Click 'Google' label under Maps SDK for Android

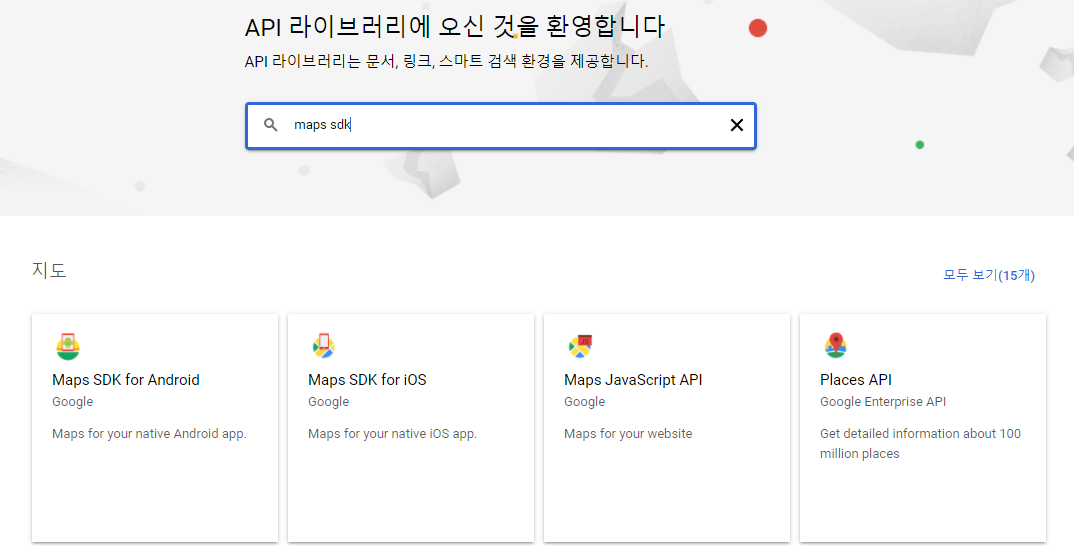[73, 401]
